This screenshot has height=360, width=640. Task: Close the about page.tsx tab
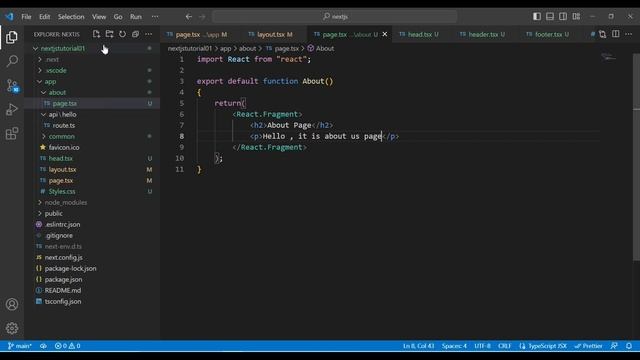pyautogui.click(x=384, y=34)
